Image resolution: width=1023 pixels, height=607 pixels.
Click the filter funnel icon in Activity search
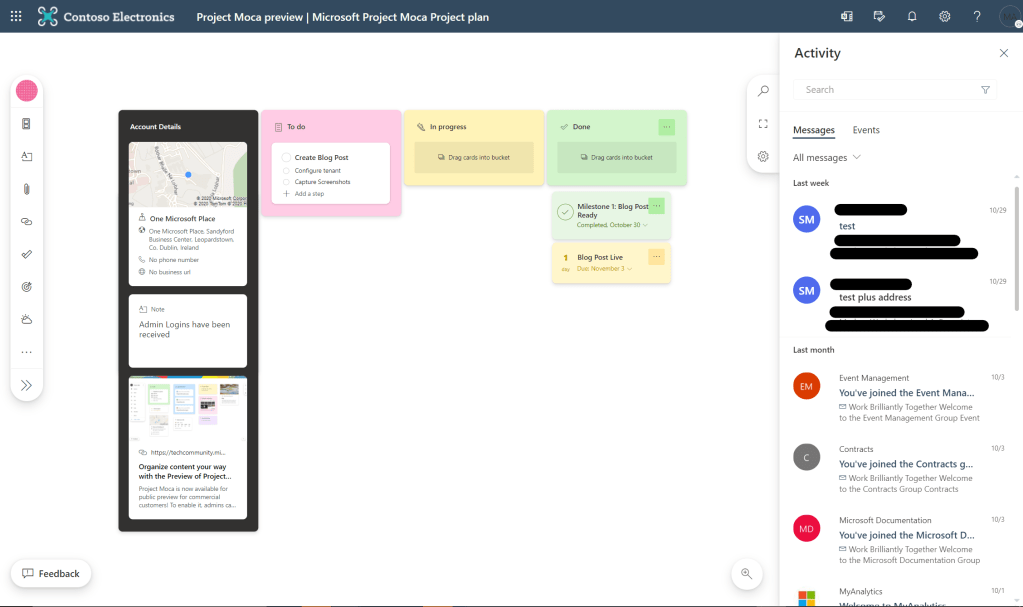[x=985, y=90]
